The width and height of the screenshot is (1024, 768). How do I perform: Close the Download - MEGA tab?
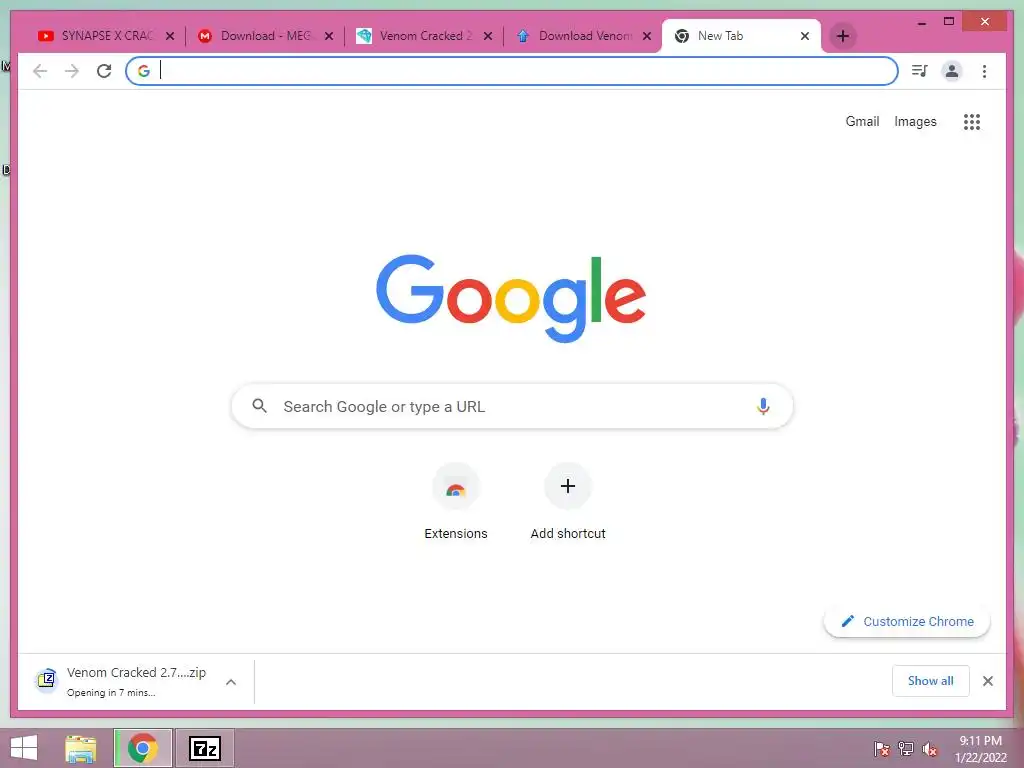329,36
